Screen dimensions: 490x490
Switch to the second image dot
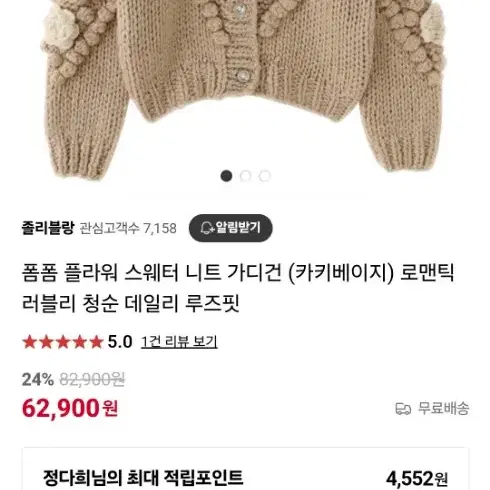pyautogui.click(x=245, y=176)
